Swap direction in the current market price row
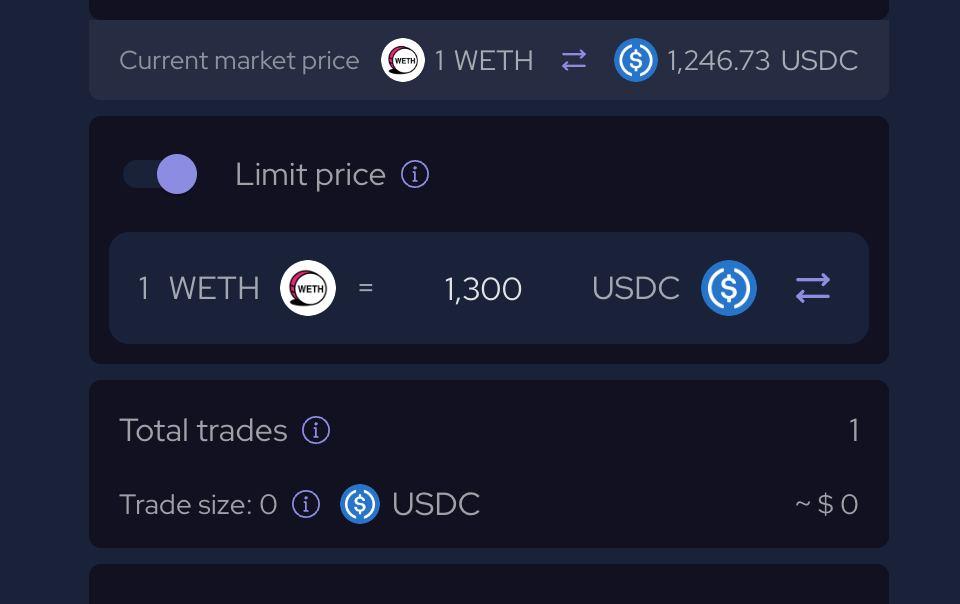Screen dimensions: 960x604 pyautogui.click(x=574, y=60)
